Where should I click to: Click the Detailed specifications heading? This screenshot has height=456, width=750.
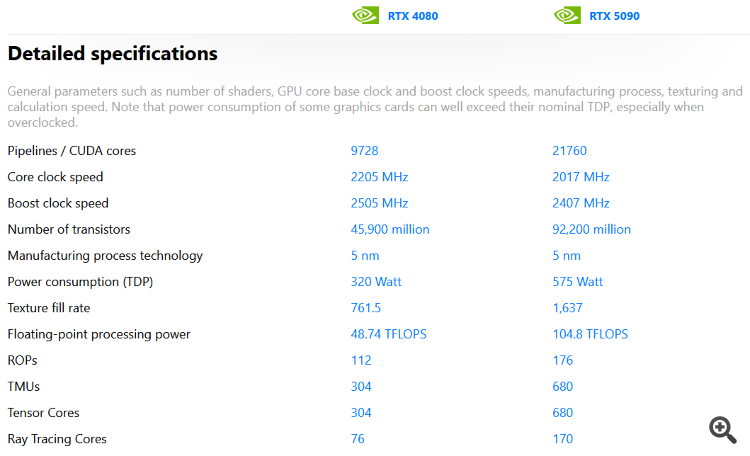[112, 54]
